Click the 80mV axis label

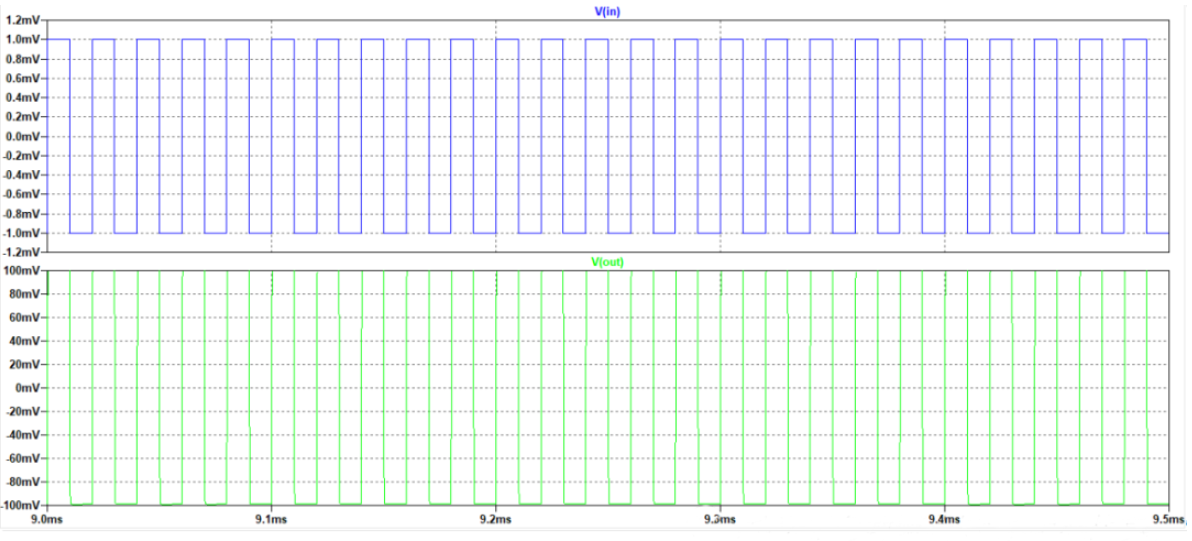pyautogui.click(x=27, y=294)
